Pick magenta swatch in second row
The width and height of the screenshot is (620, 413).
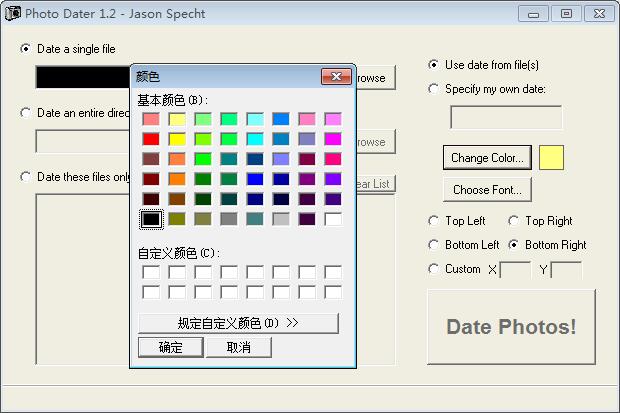click(x=333, y=139)
